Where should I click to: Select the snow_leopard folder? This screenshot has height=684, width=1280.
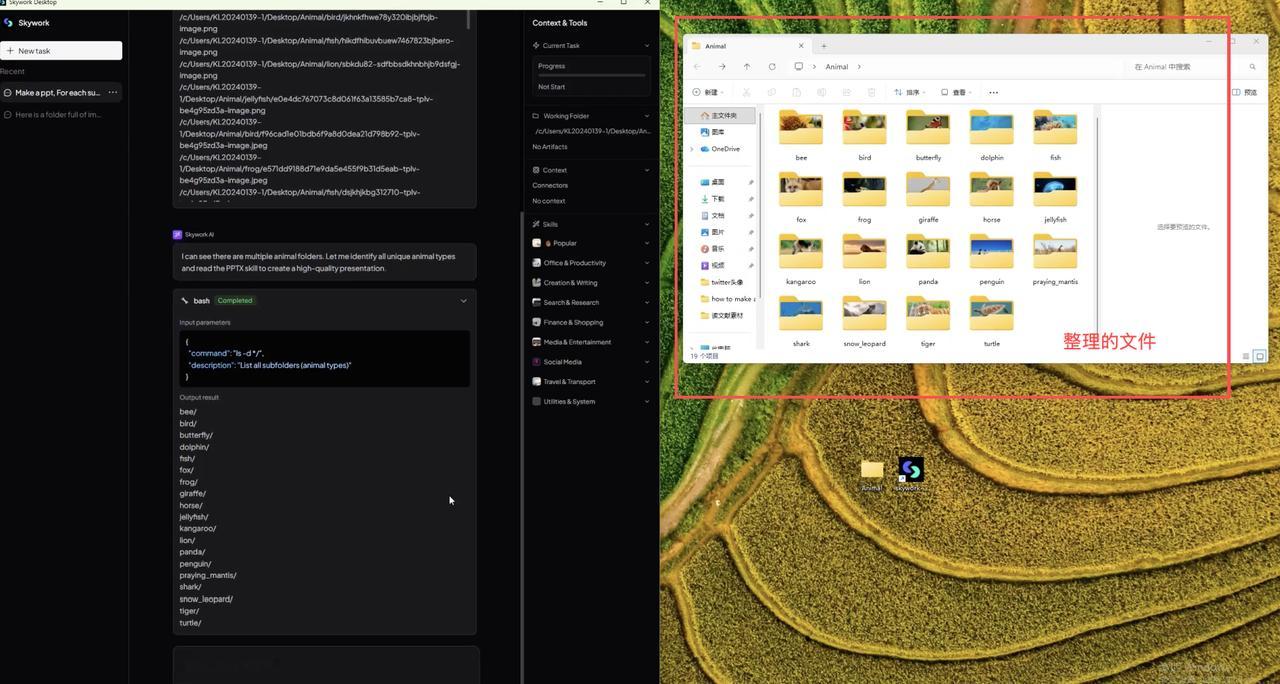(x=864, y=322)
